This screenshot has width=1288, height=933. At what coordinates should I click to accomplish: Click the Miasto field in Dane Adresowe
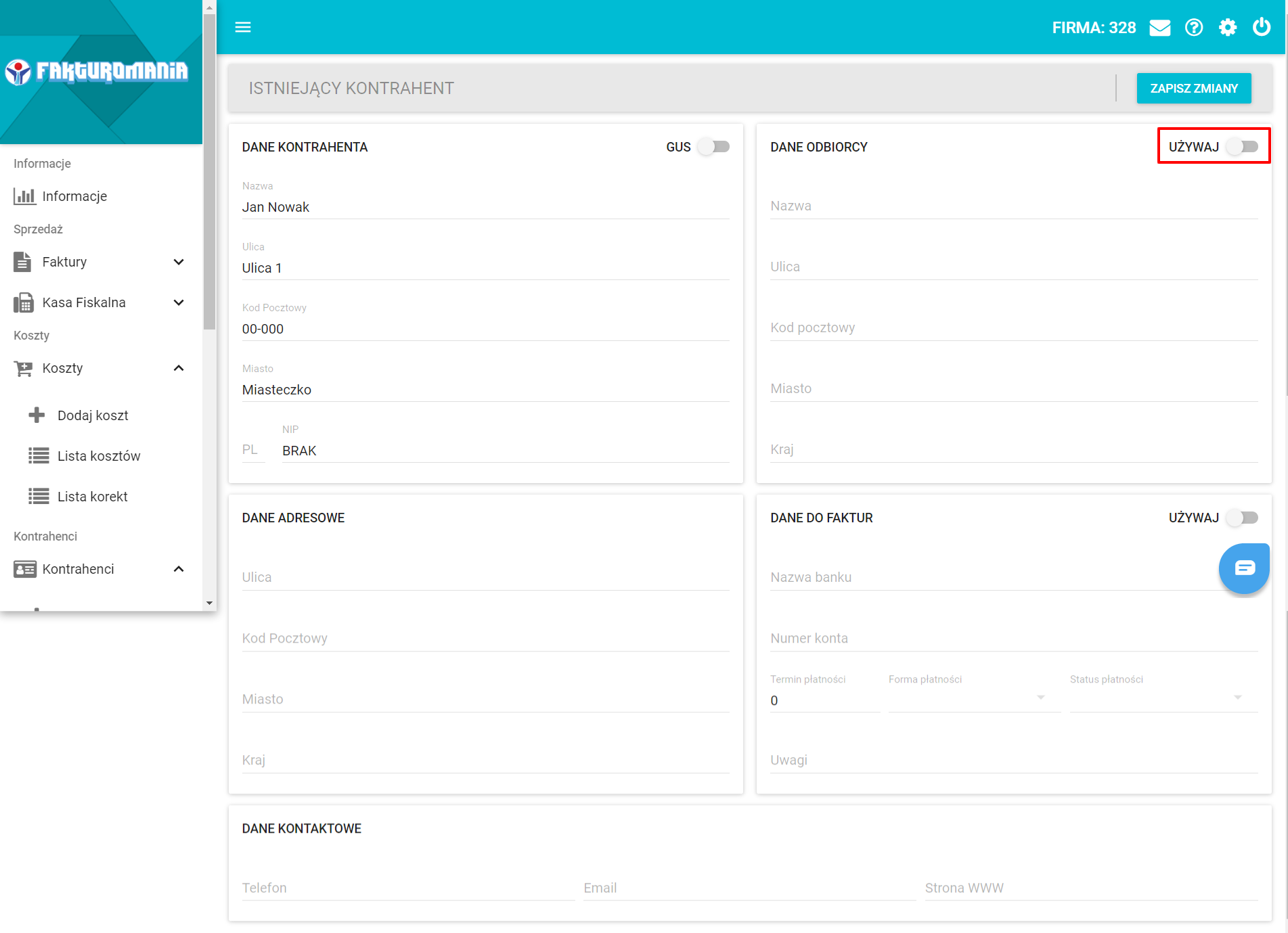coord(485,700)
